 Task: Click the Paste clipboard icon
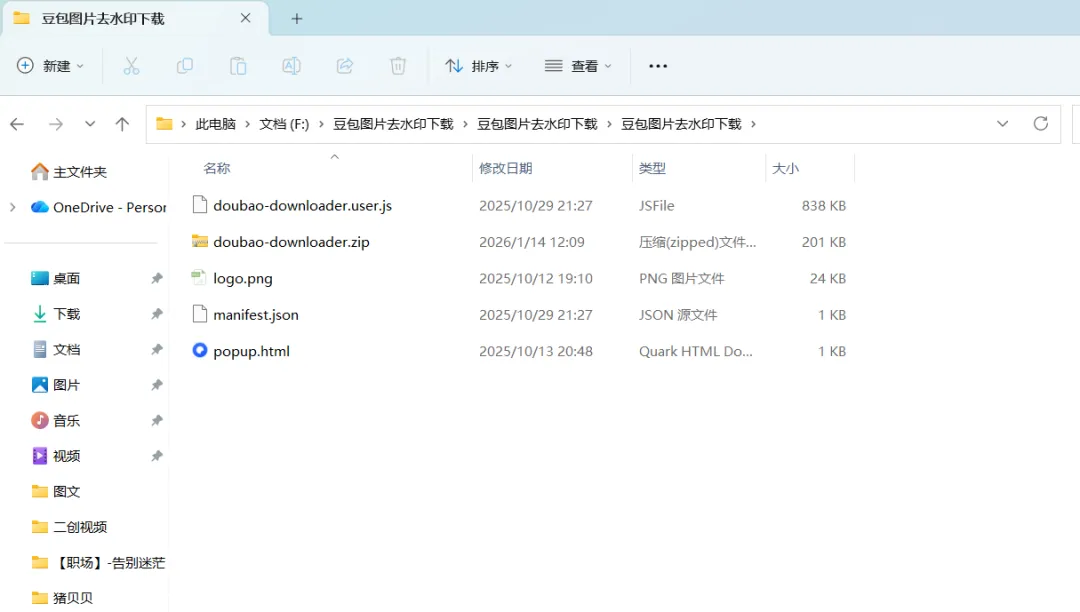[238, 66]
